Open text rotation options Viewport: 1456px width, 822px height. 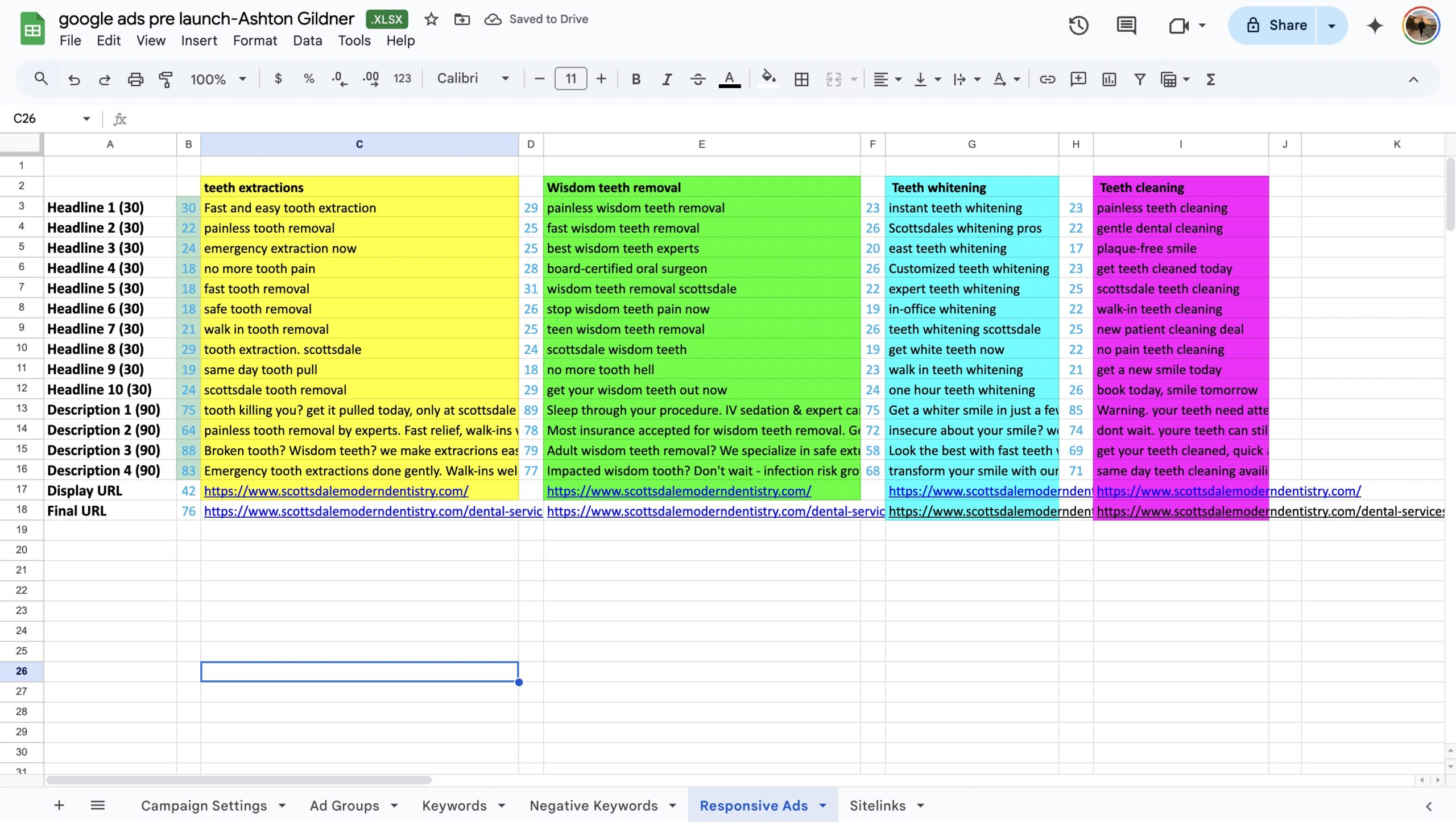pyautogui.click(x=1006, y=79)
